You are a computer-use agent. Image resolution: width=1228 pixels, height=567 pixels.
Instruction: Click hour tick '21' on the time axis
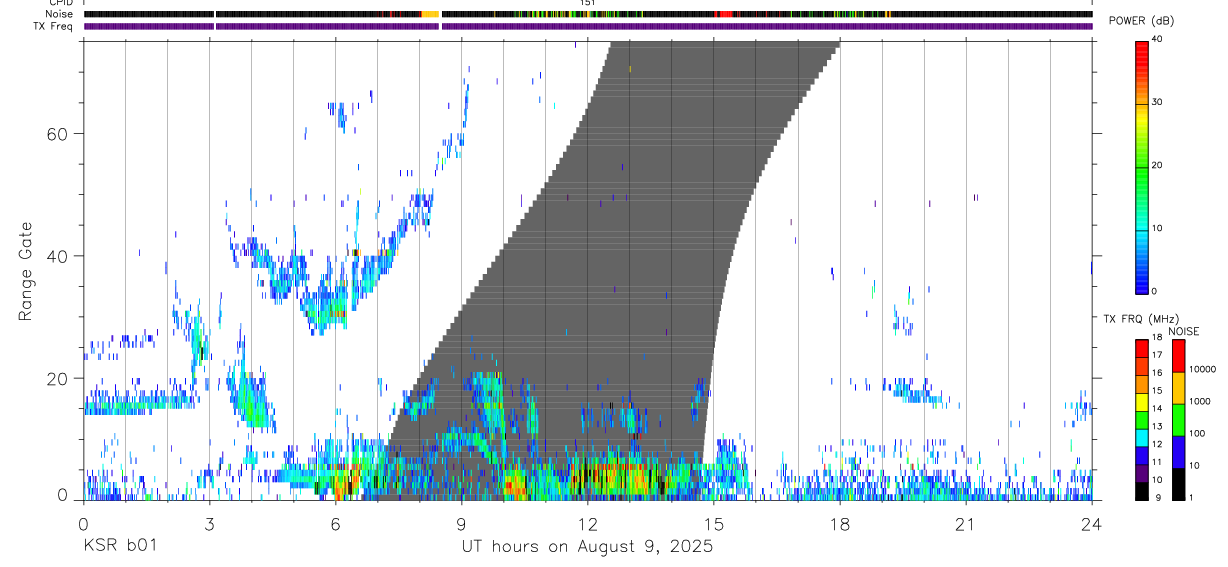[965, 523]
